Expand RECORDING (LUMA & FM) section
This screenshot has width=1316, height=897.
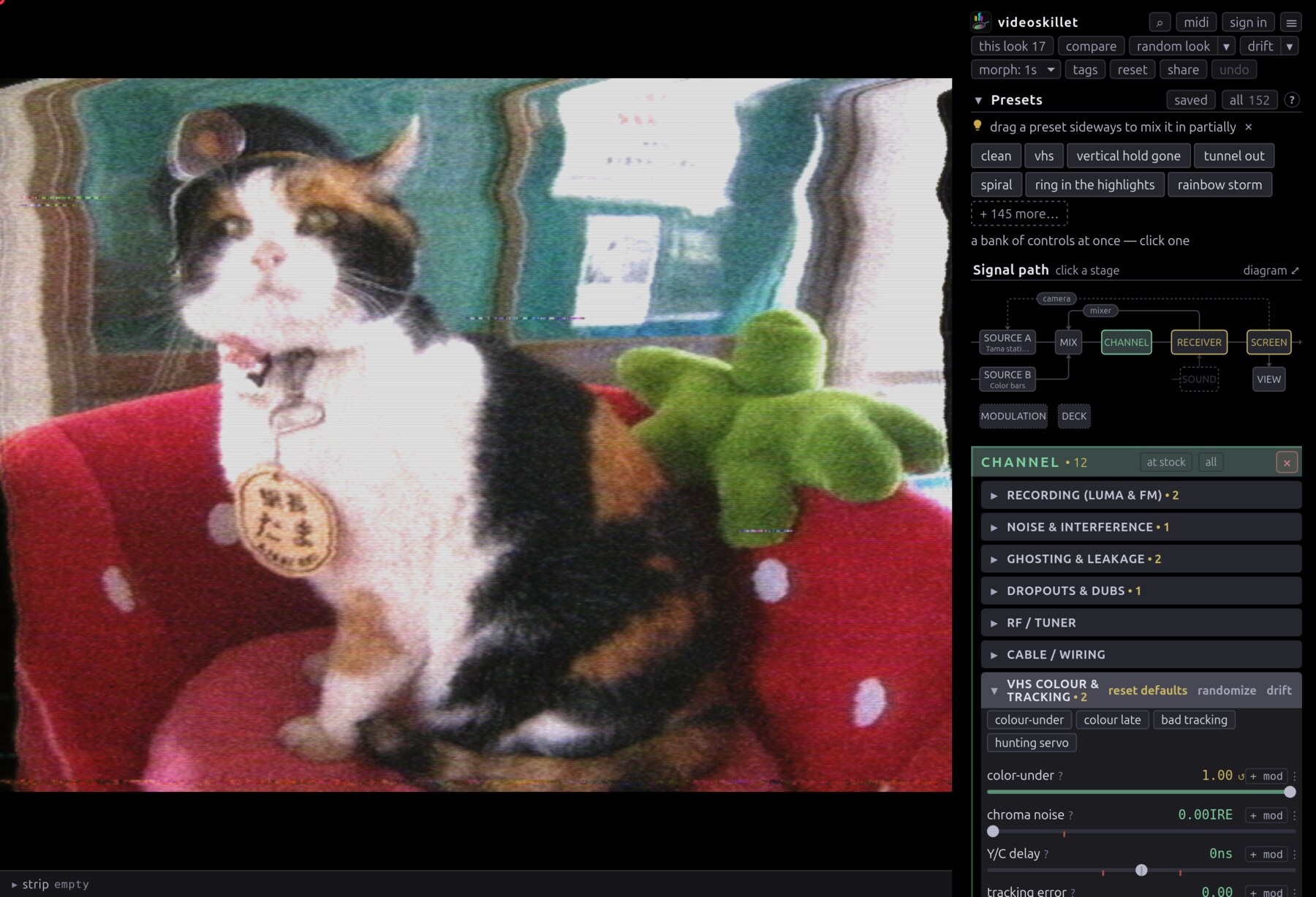[1141, 495]
